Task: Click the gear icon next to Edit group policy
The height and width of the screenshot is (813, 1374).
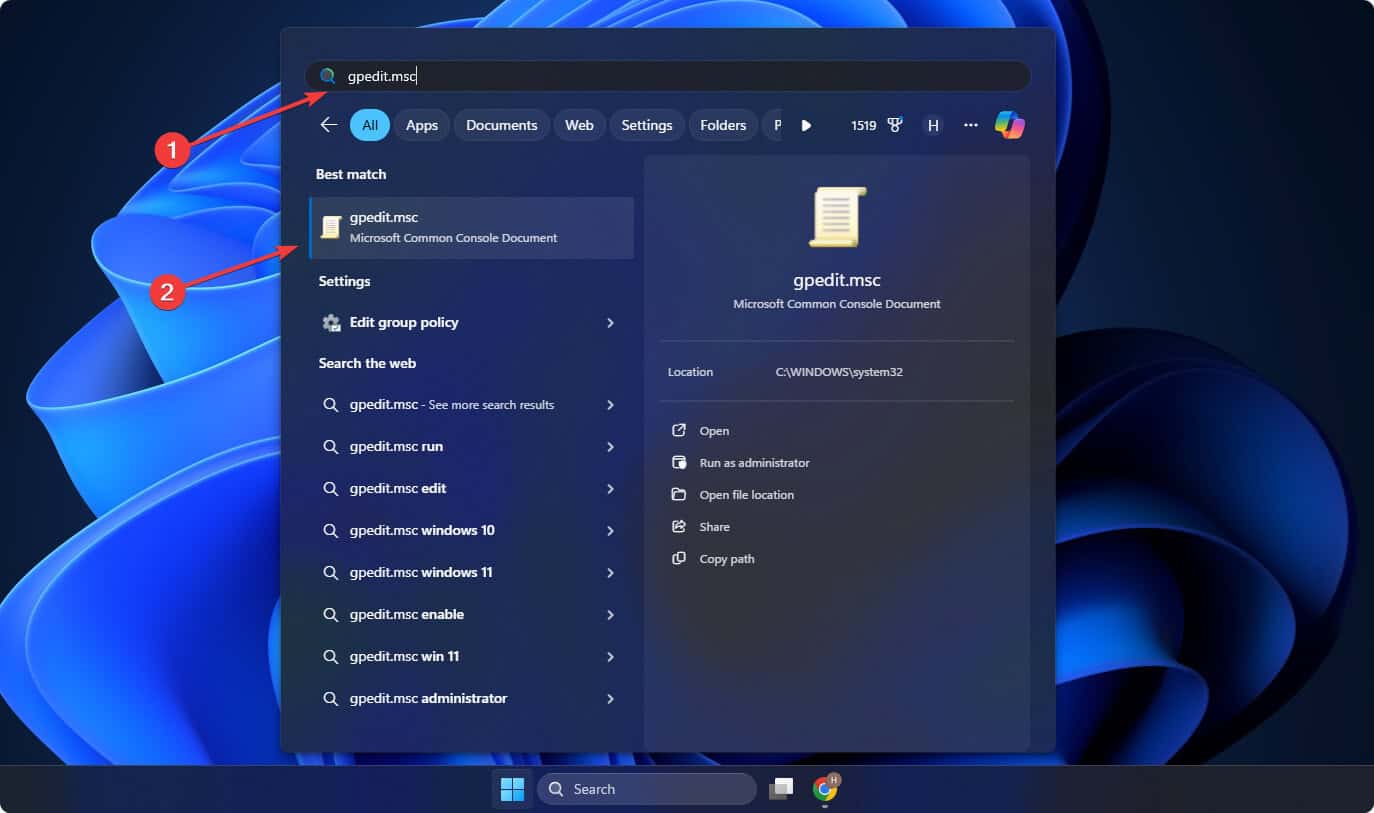Action: pyautogui.click(x=331, y=322)
